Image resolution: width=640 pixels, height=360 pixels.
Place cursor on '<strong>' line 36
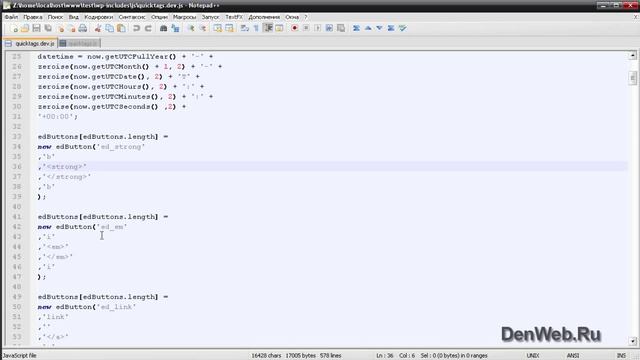click(64, 167)
